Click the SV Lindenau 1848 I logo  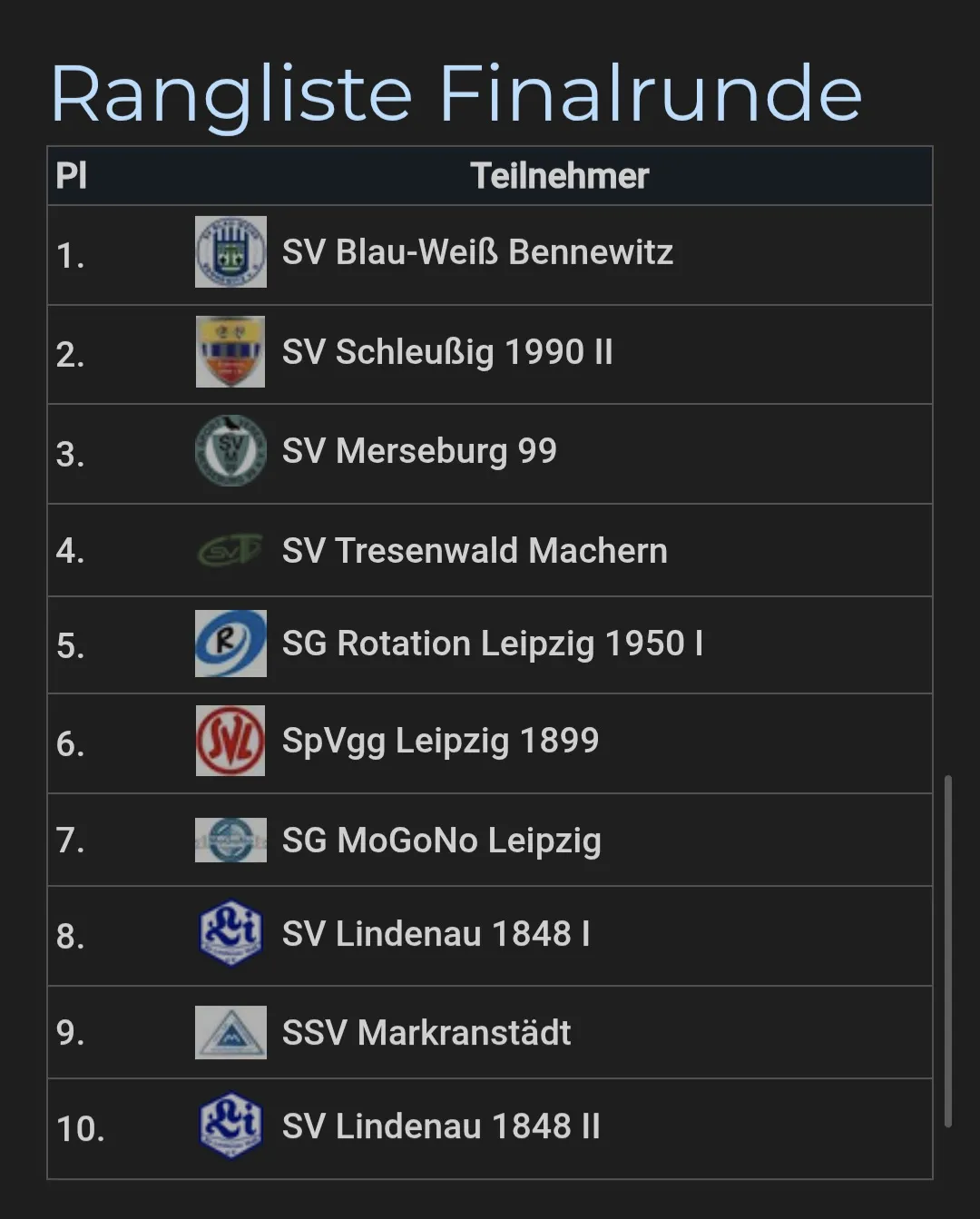pos(230,933)
